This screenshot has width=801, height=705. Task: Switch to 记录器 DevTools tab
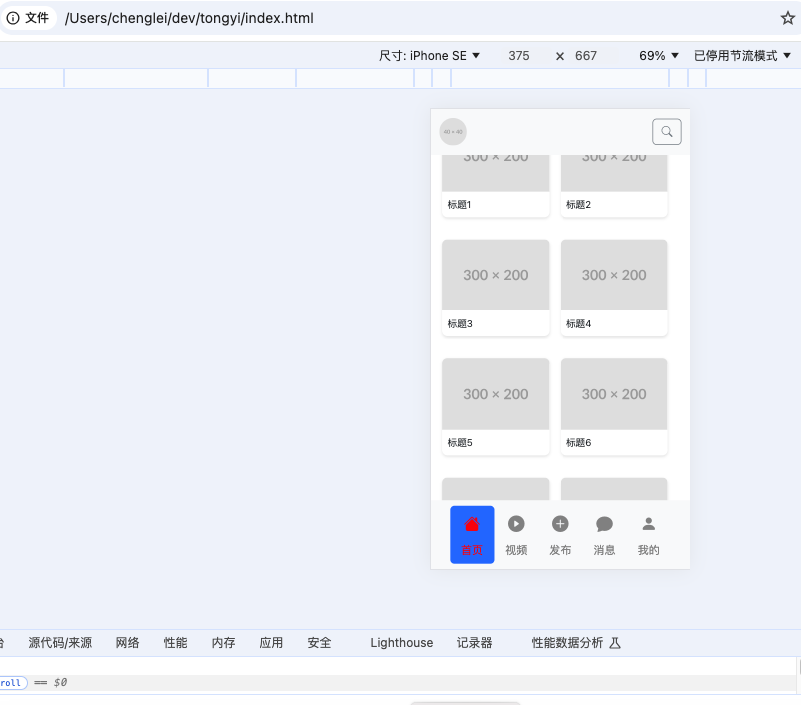[x=475, y=643]
